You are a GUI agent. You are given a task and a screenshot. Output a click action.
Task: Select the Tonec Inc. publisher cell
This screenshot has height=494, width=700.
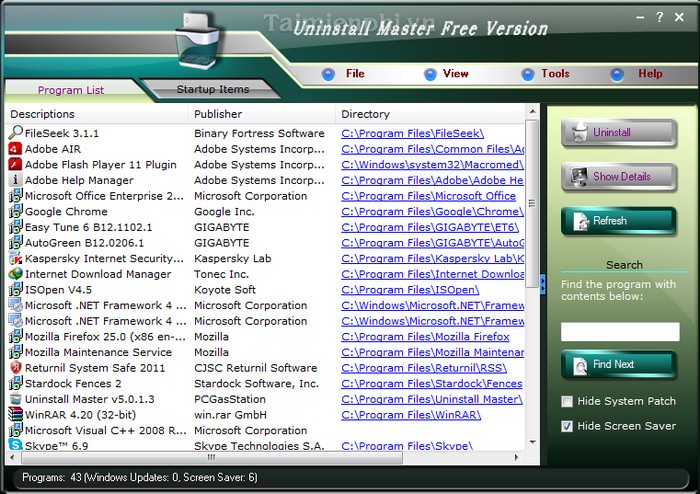pyautogui.click(x=221, y=274)
